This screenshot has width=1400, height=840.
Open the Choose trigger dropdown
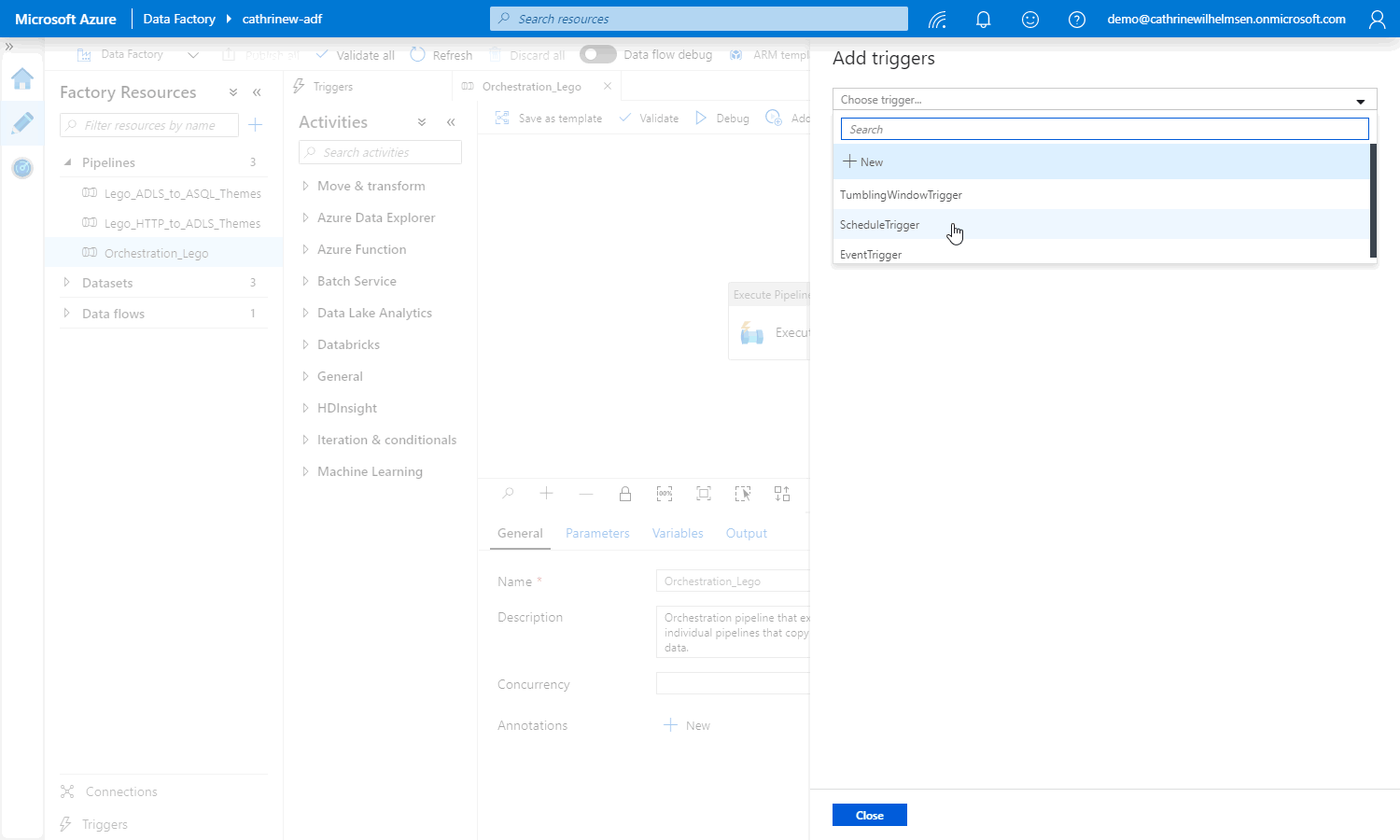pos(1104,100)
